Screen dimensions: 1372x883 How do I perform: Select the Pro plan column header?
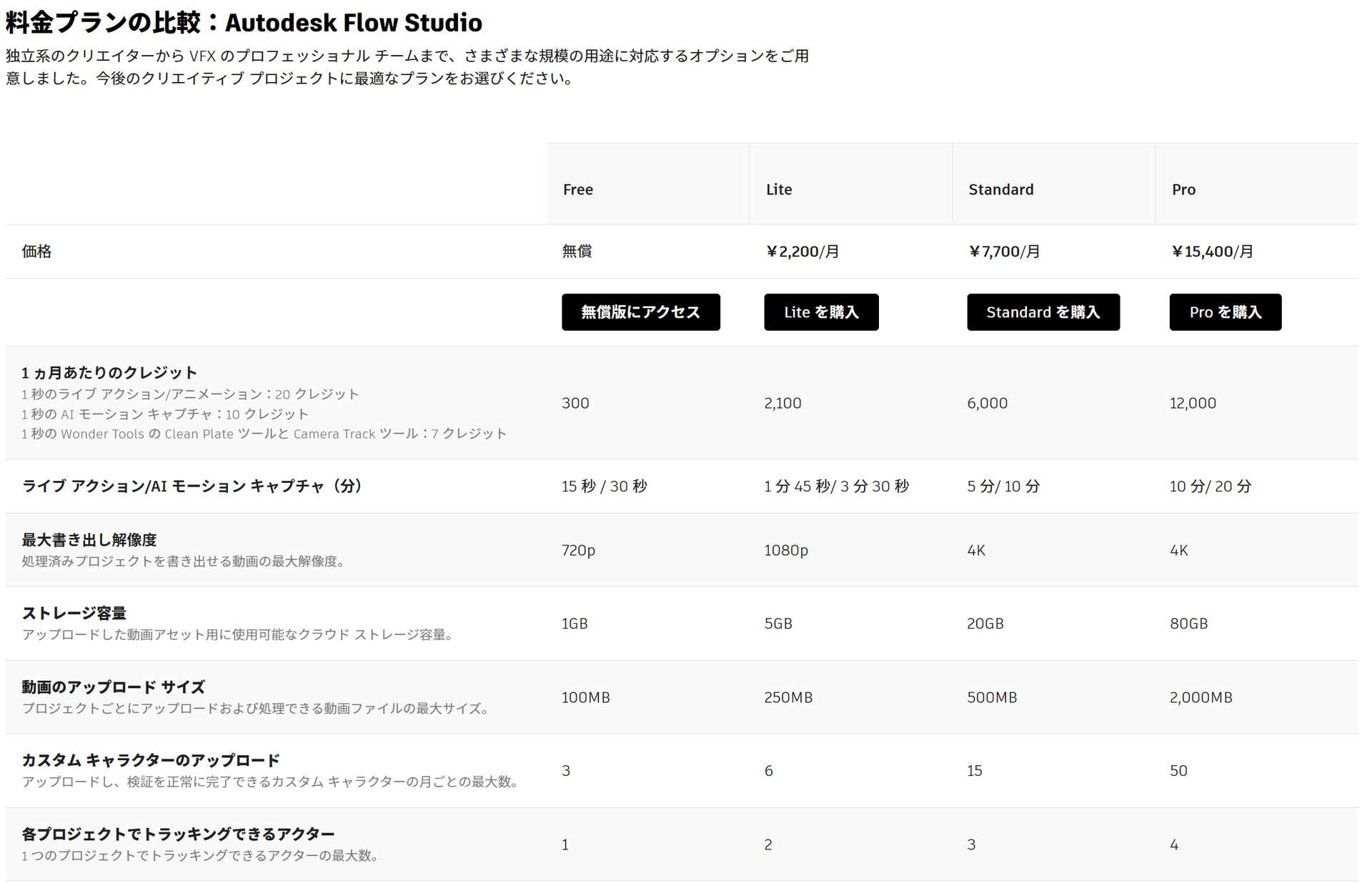pos(1183,189)
